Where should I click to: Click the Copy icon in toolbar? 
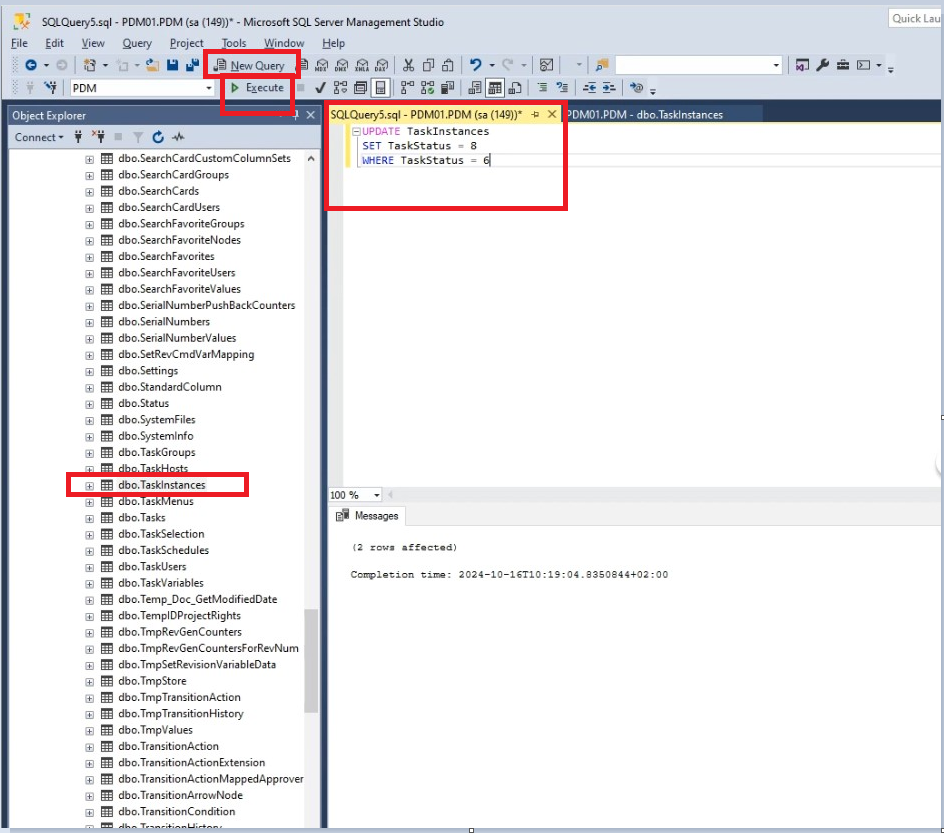[428, 65]
